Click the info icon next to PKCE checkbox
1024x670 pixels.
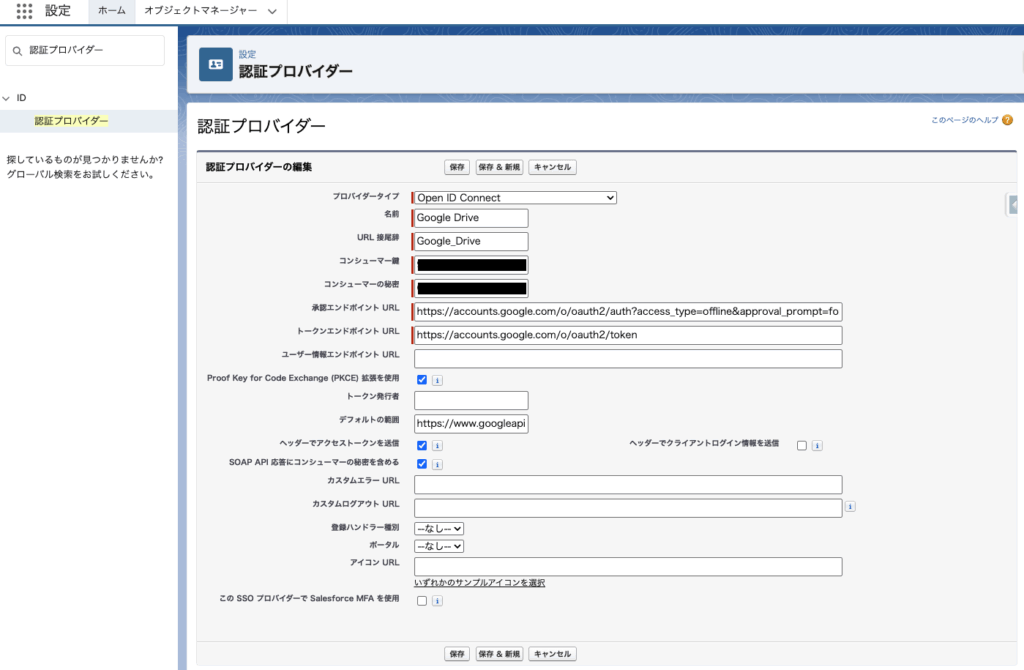pos(437,380)
